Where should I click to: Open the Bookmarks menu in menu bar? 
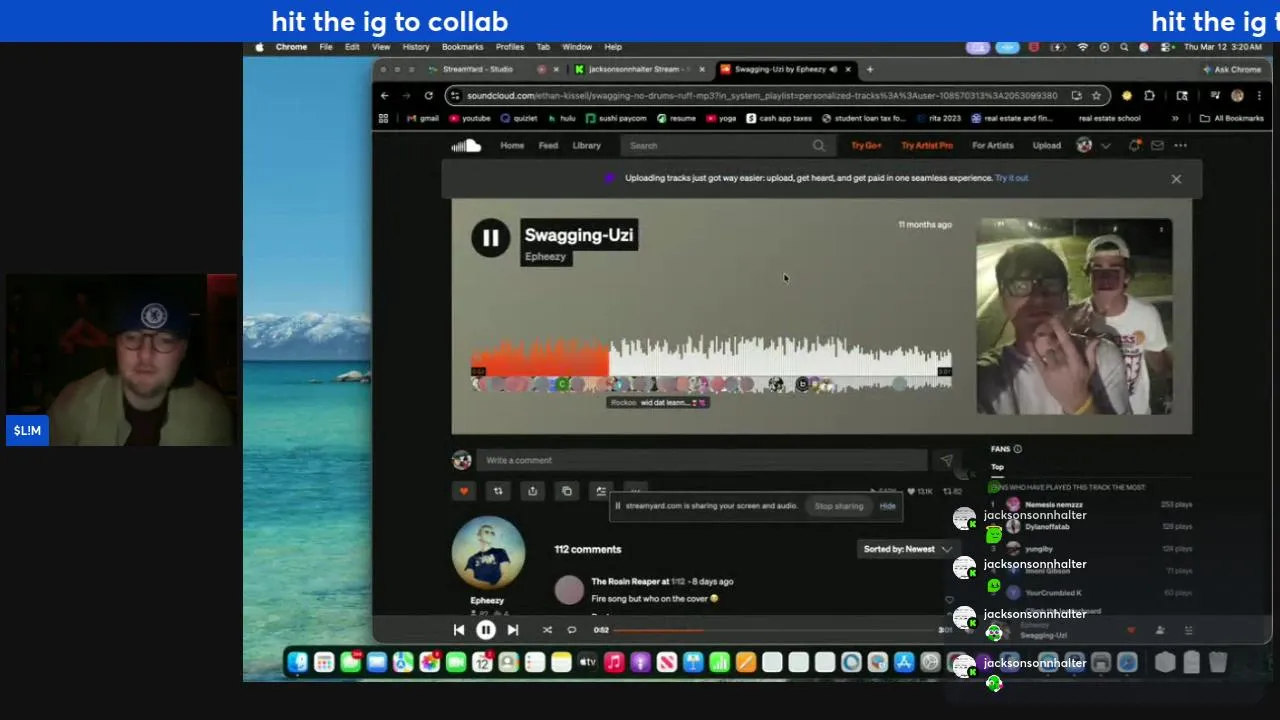click(463, 47)
